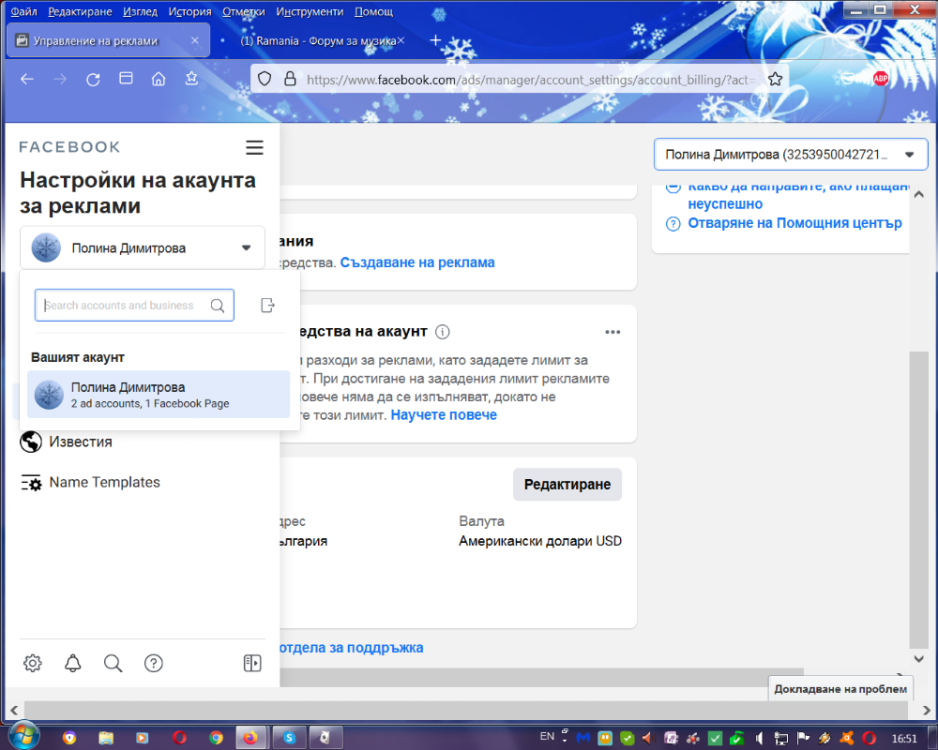
Task: Click the search magnifier inside the accounts field
Action: (218, 306)
